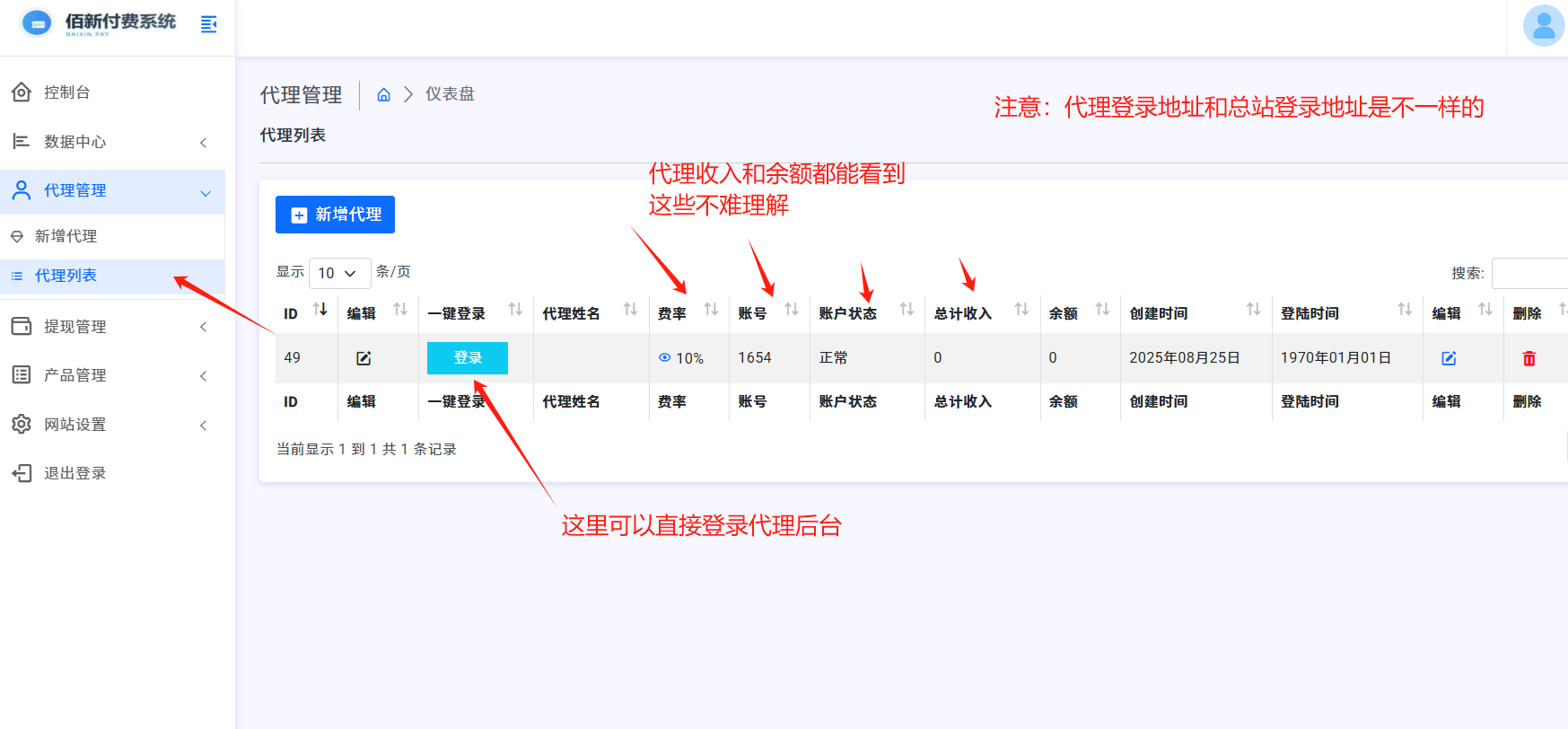Click the blue 新增代理 button
Image resolution: width=1568 pixels, height=729 pixels.
coord(335,215)
